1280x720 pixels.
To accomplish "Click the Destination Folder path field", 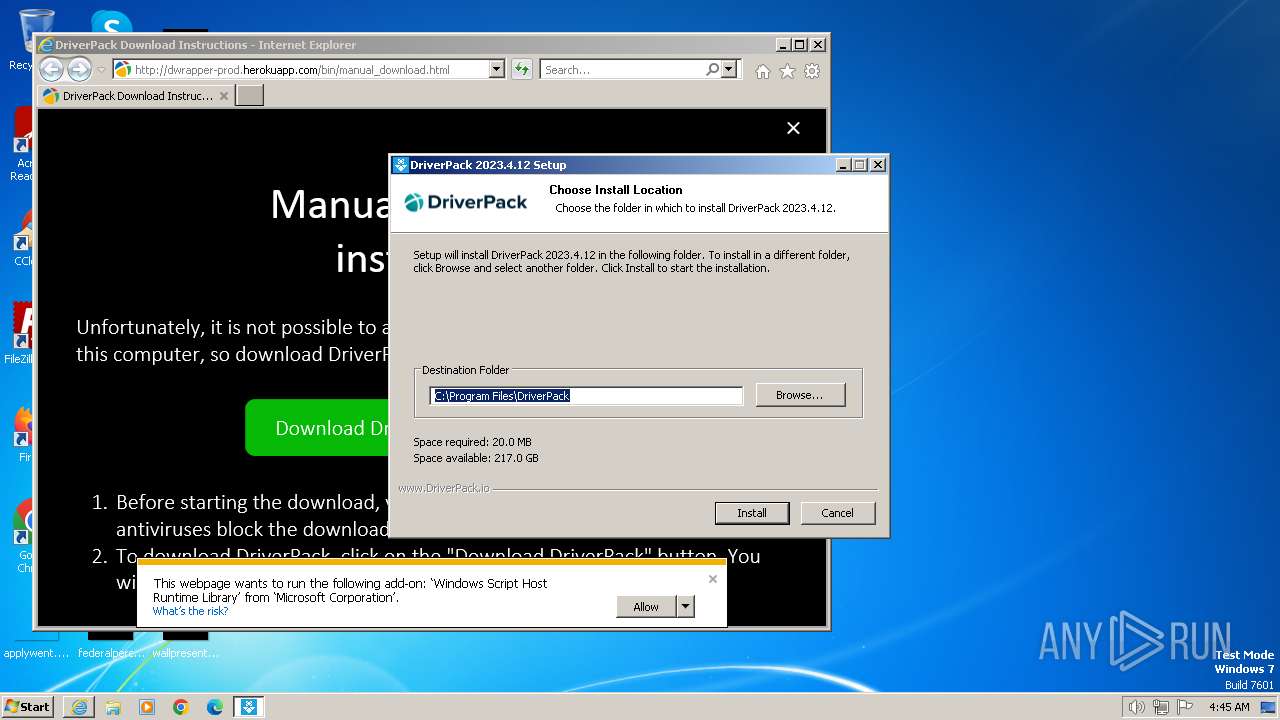I will coord(586,396).
